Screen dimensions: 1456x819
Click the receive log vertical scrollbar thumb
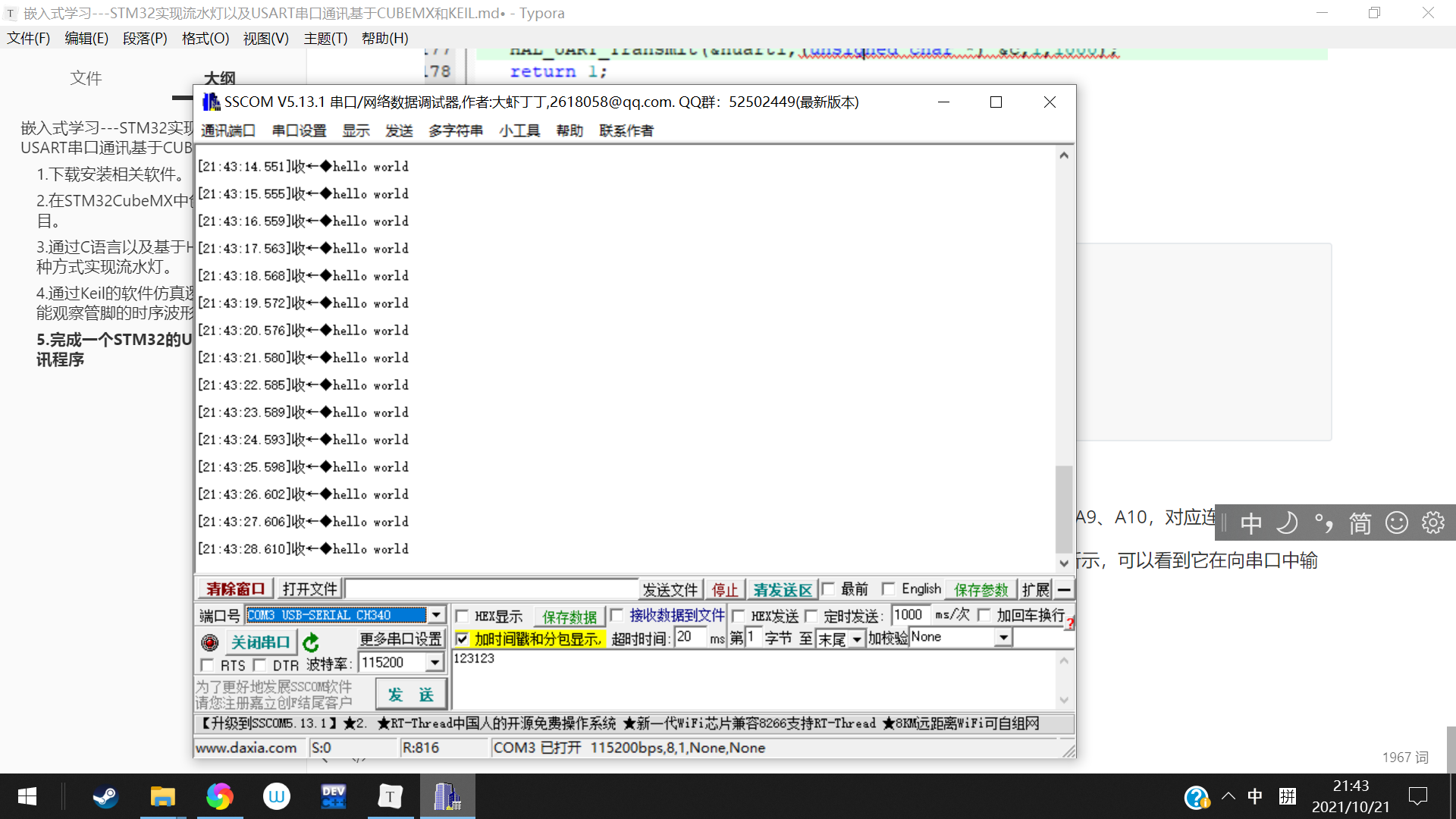click(1063, 508)
